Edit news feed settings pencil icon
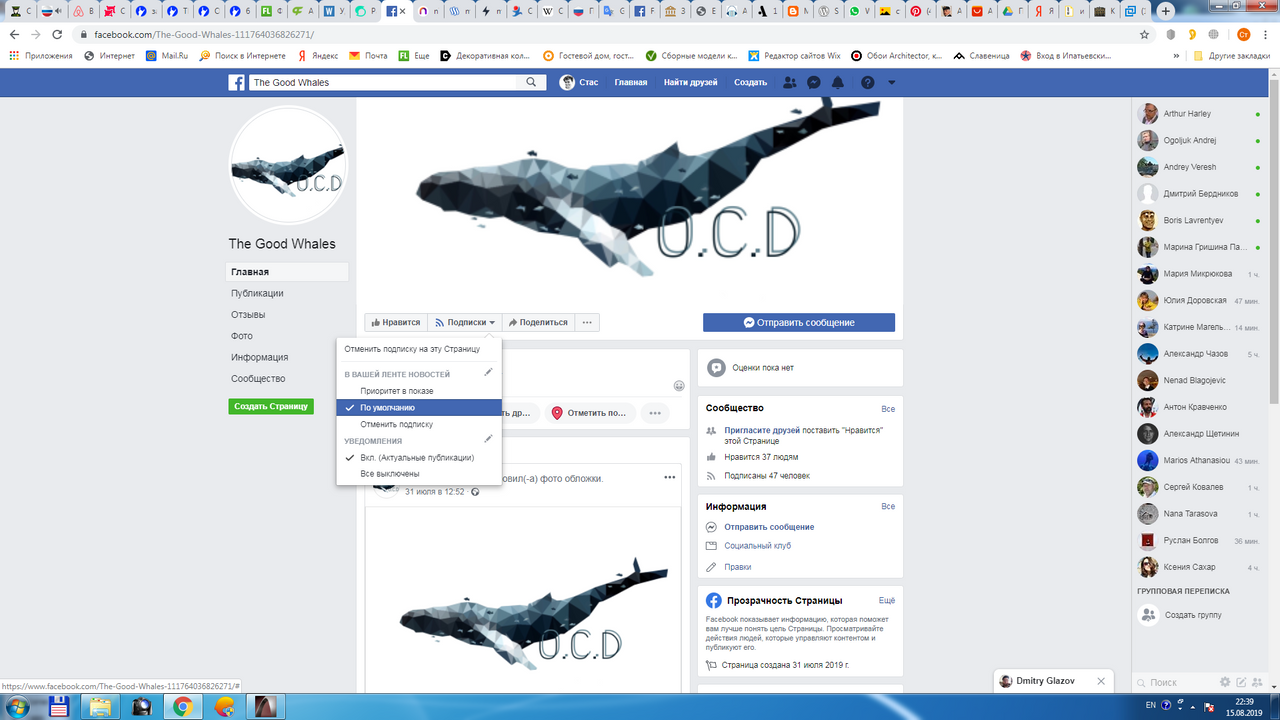 [488, 373]
